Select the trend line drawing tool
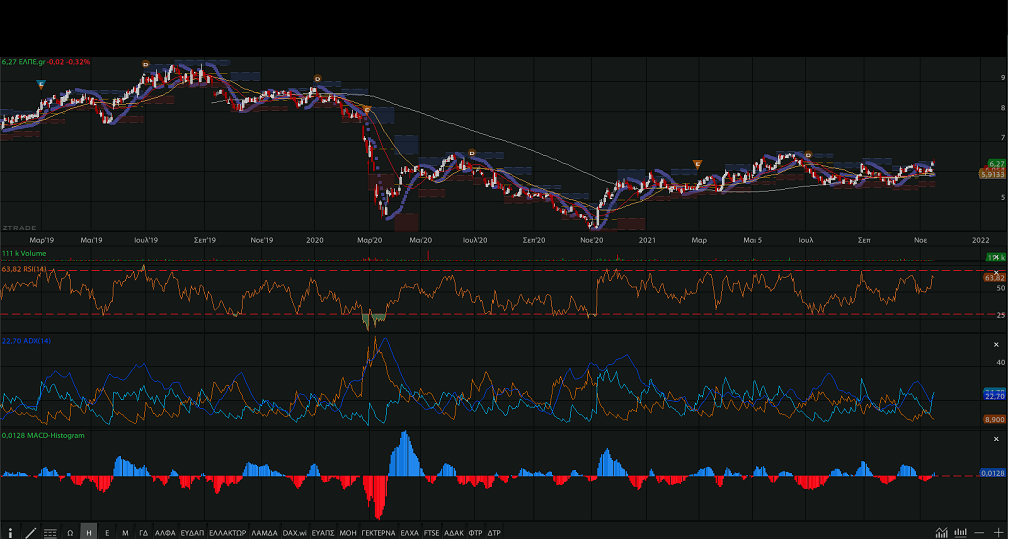 [x=30, y=532]
